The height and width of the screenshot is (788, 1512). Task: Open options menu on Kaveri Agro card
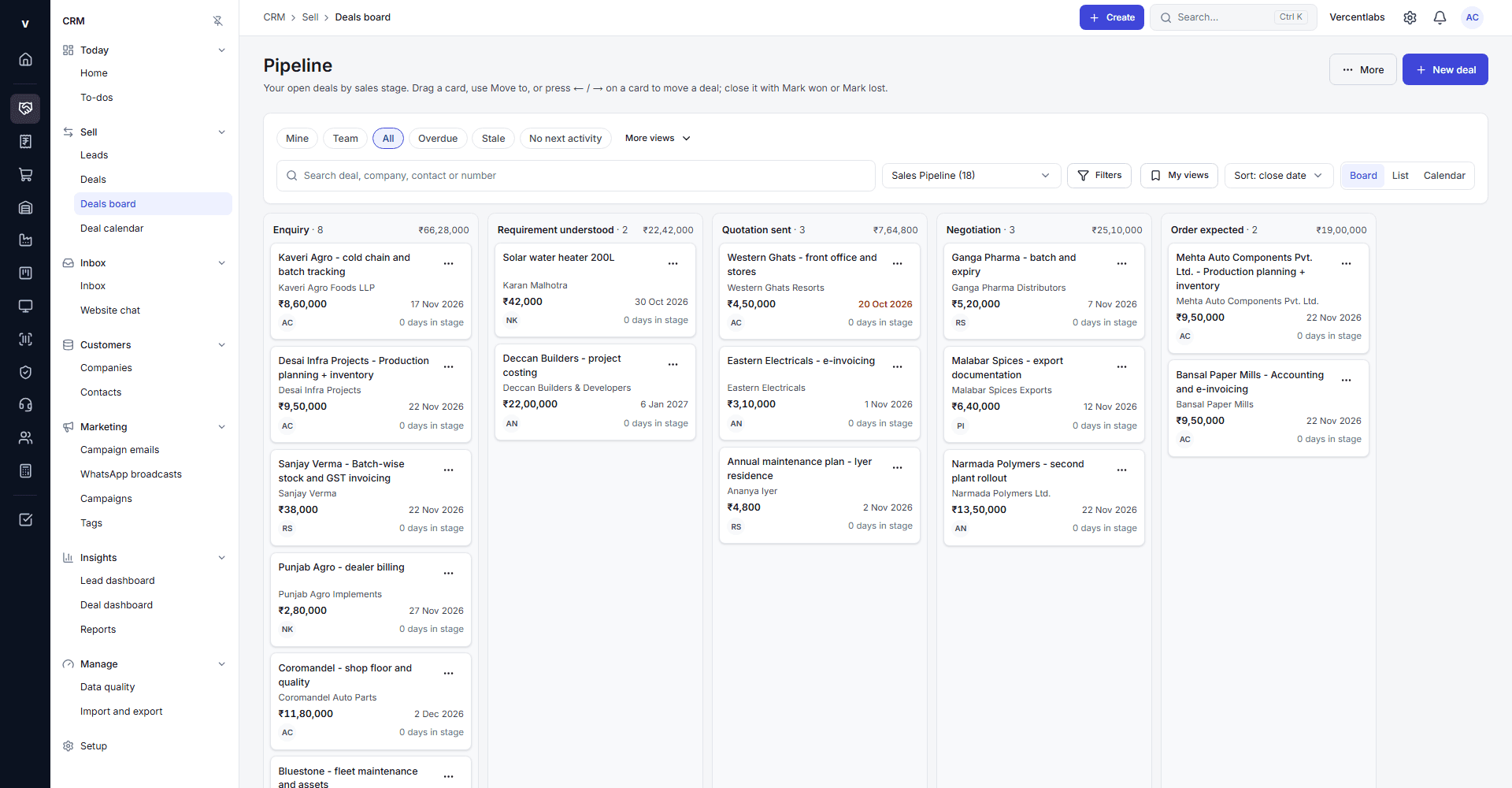[448, 264]
